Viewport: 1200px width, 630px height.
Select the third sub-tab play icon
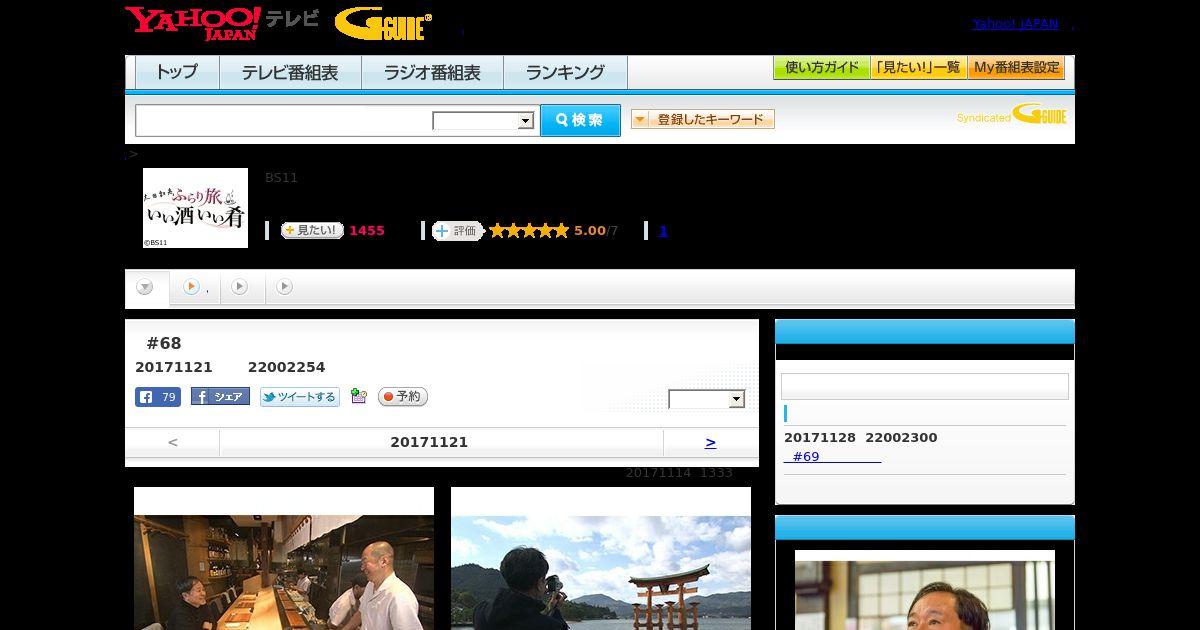(239, 287)
